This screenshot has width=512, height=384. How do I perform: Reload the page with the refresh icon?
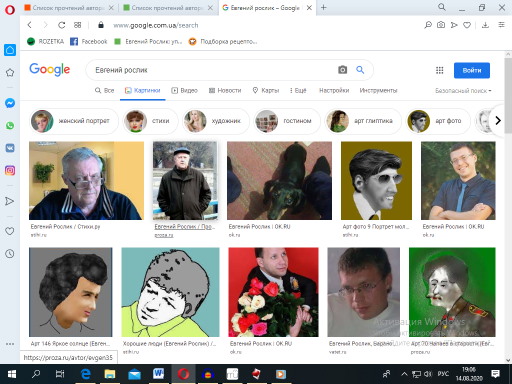click(61, 25)
